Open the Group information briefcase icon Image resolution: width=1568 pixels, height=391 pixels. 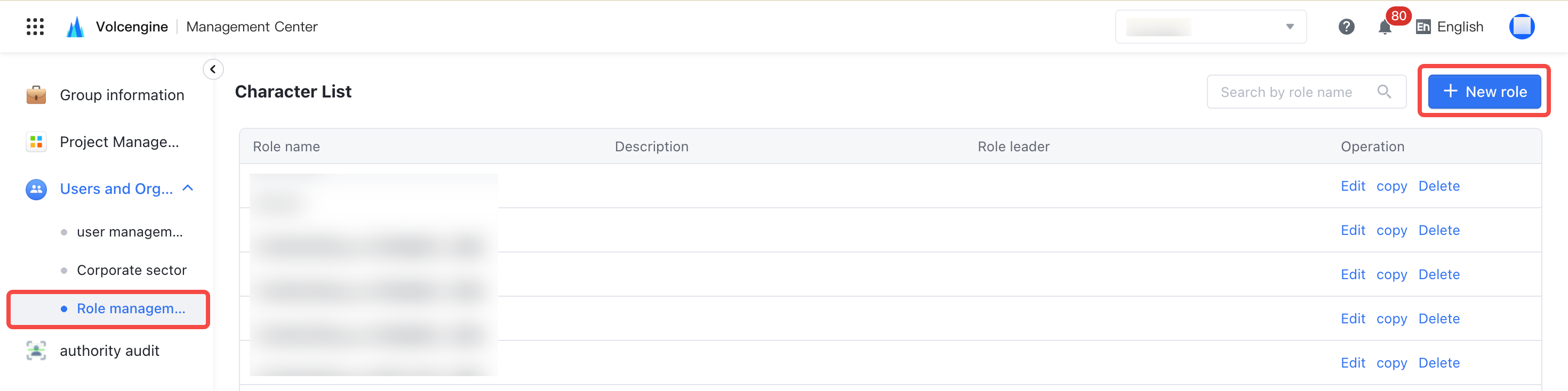(x=36, y=95)
